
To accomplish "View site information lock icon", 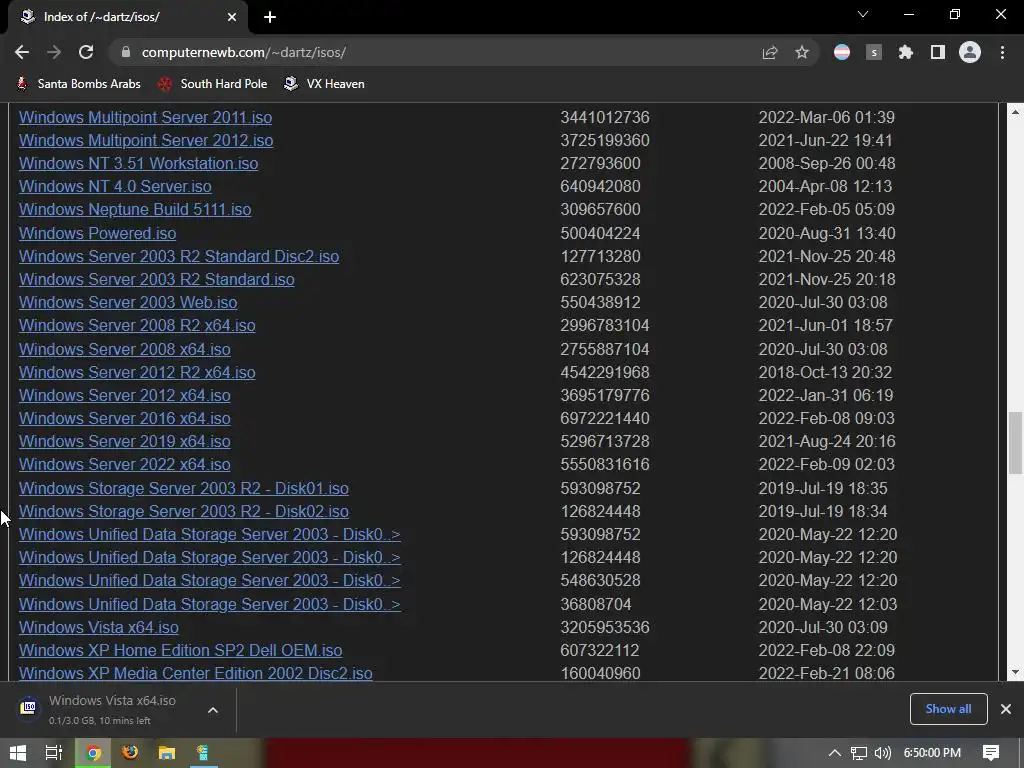I will [x=126, y=52].
